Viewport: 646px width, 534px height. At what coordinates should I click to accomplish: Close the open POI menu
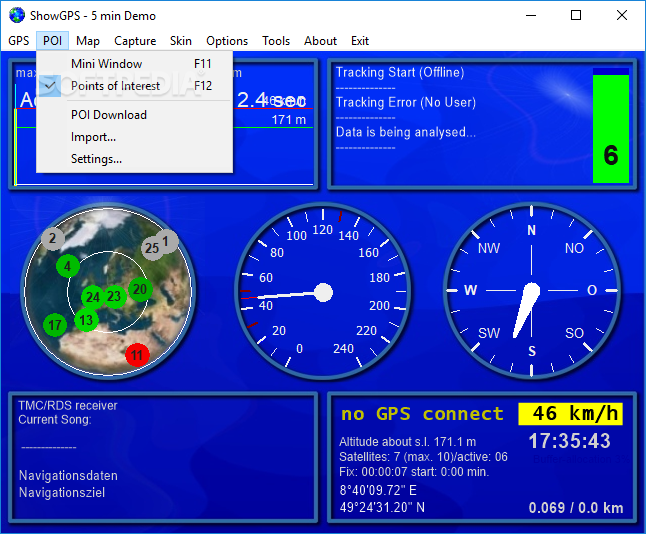(52, 41)
